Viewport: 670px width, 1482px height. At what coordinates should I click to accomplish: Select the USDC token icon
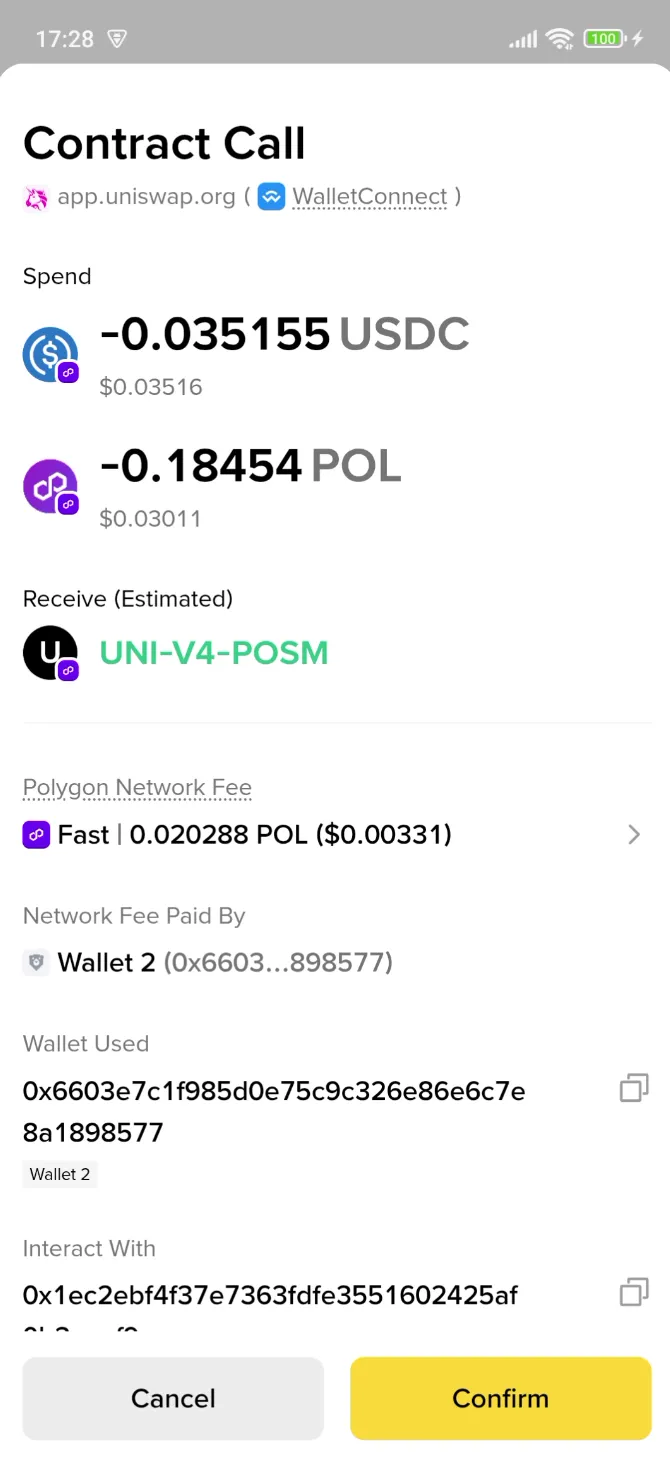50,353
